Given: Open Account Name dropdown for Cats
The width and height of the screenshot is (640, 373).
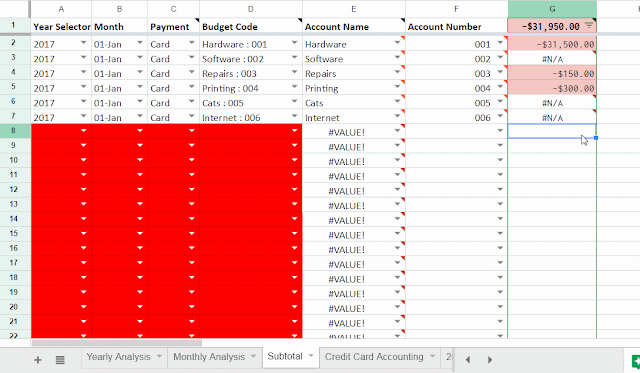Looking at the screenshot, I should pos(397,101).
